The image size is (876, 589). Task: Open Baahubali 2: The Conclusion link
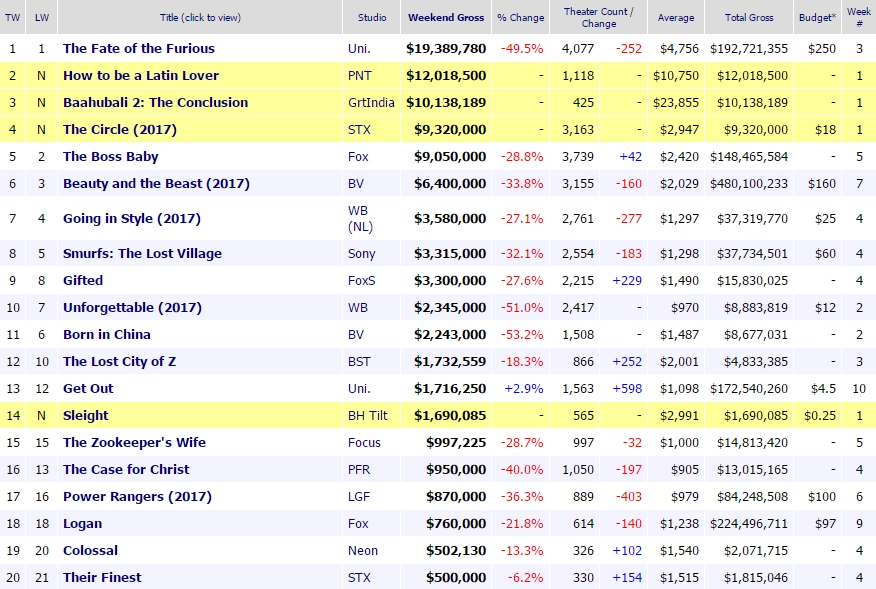155,102
